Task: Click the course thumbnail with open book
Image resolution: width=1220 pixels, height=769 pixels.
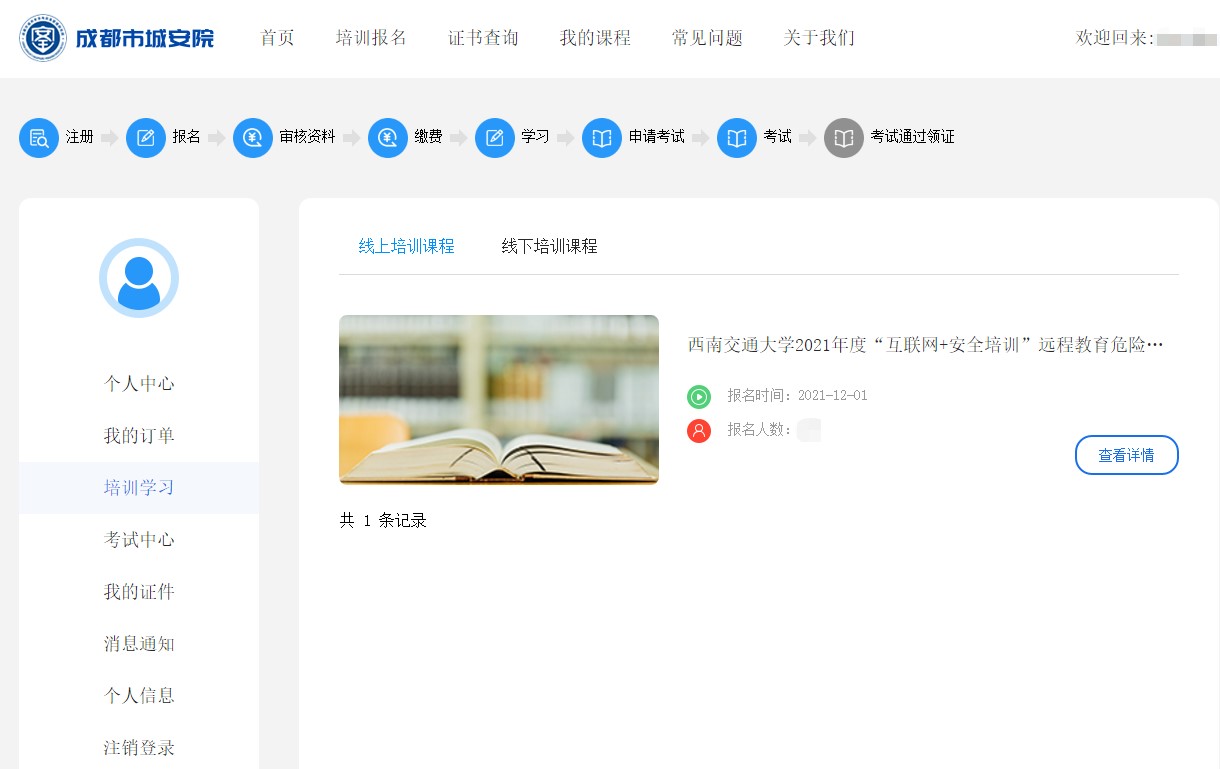Action: 498,398
